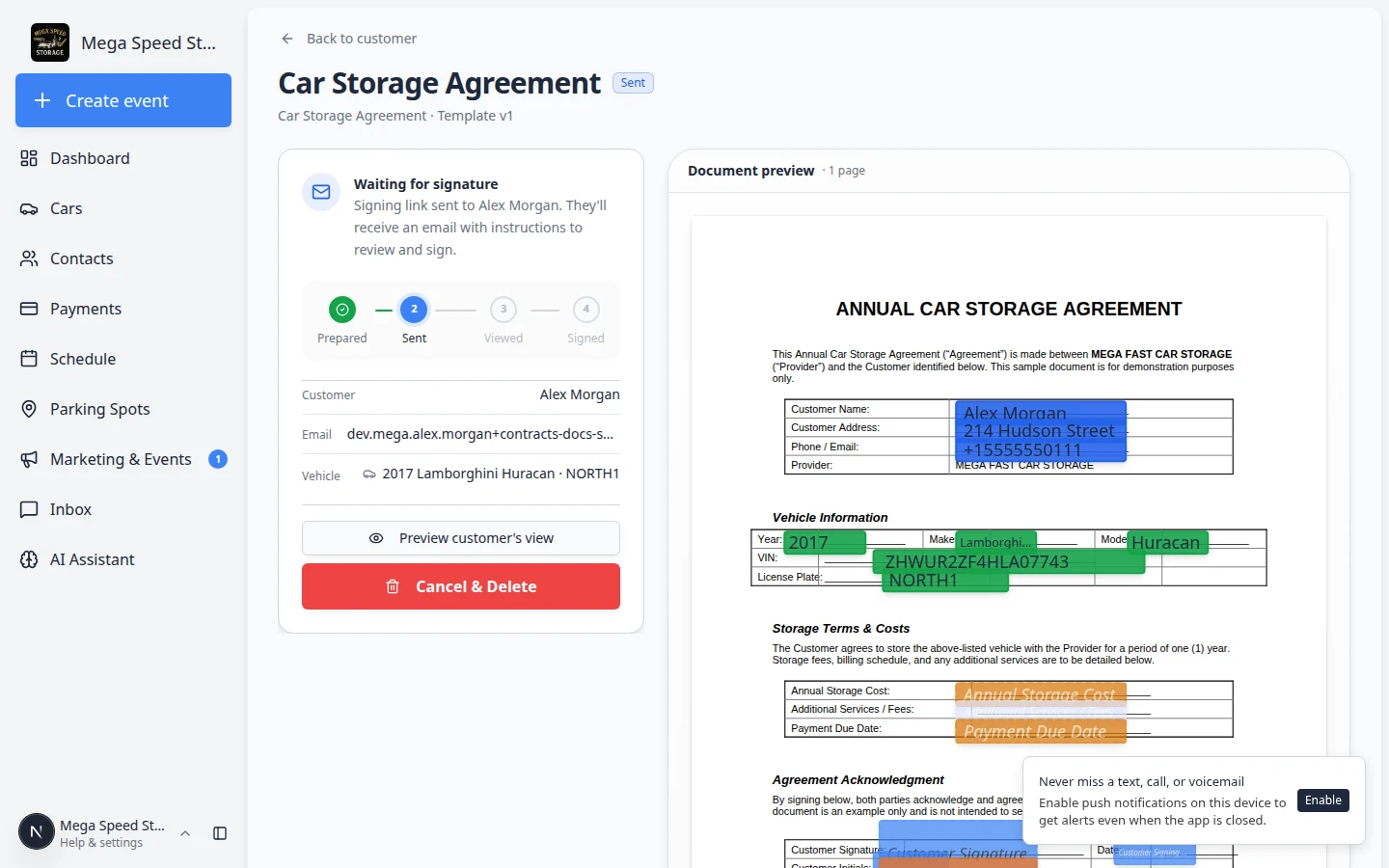The height and width of the screenshot is (868, 1389).
Task: Click the Mega Speed Storage logo icon
Action: [x=50, y=42]
